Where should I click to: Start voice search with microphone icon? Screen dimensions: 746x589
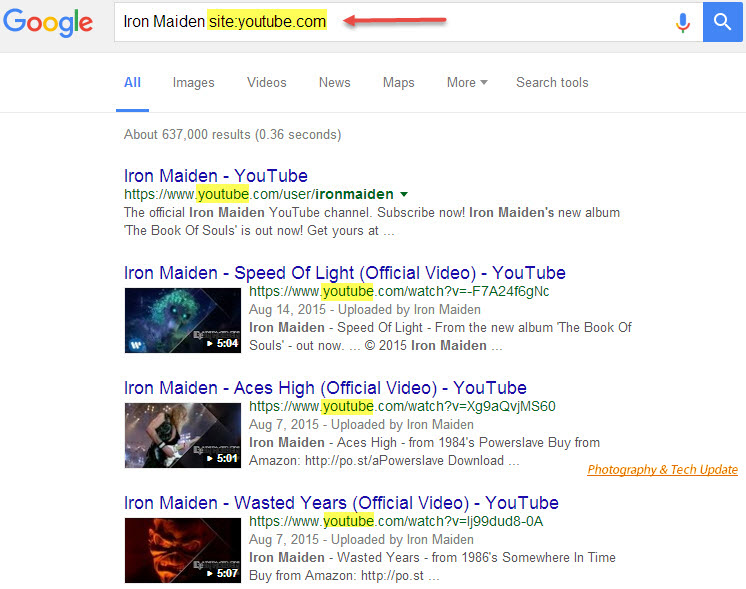point(683,22)
